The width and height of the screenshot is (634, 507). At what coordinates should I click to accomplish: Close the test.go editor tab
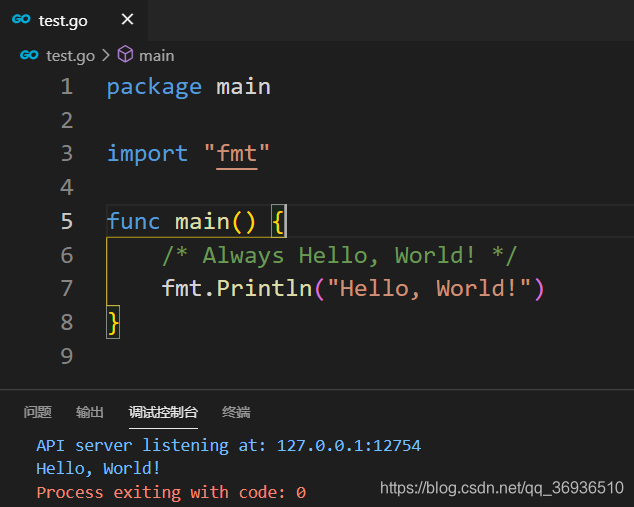[127, 19]
